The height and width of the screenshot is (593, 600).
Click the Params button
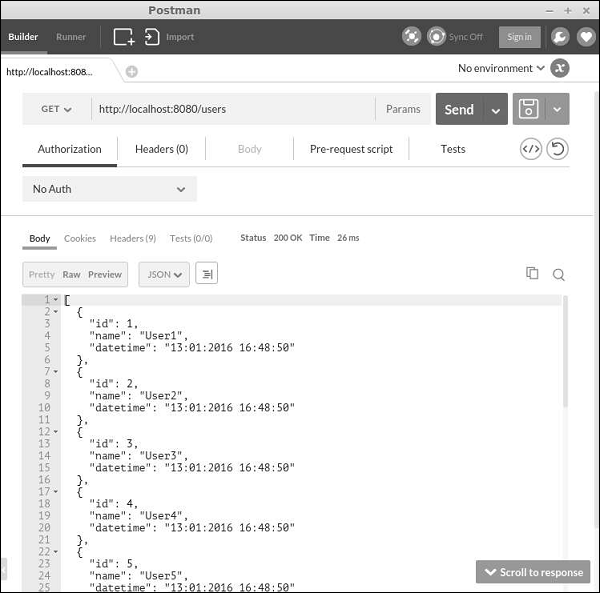403,109
